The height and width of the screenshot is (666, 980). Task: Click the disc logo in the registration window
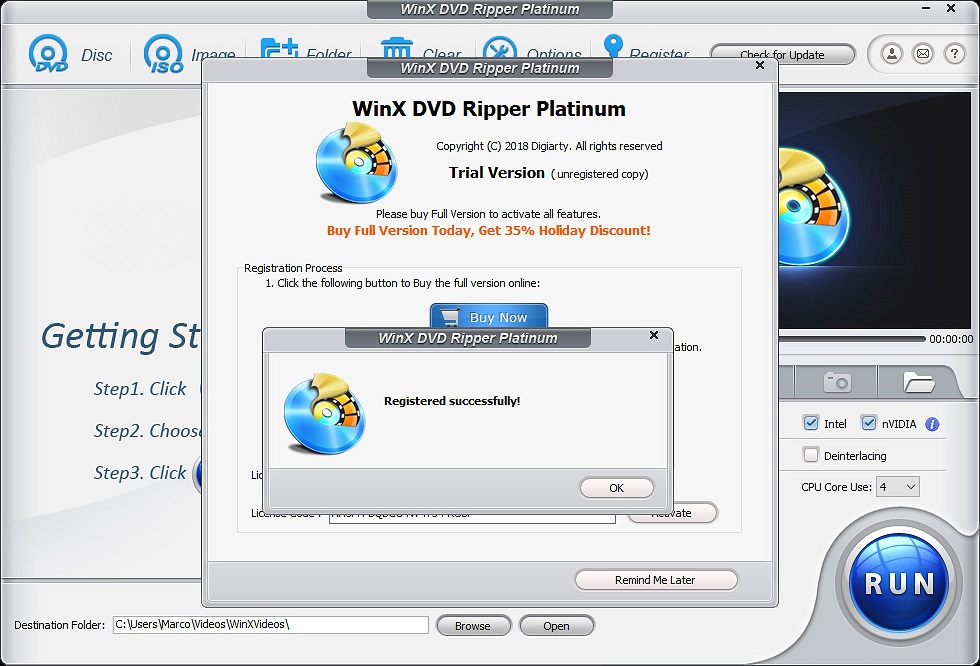click(356, 163)
